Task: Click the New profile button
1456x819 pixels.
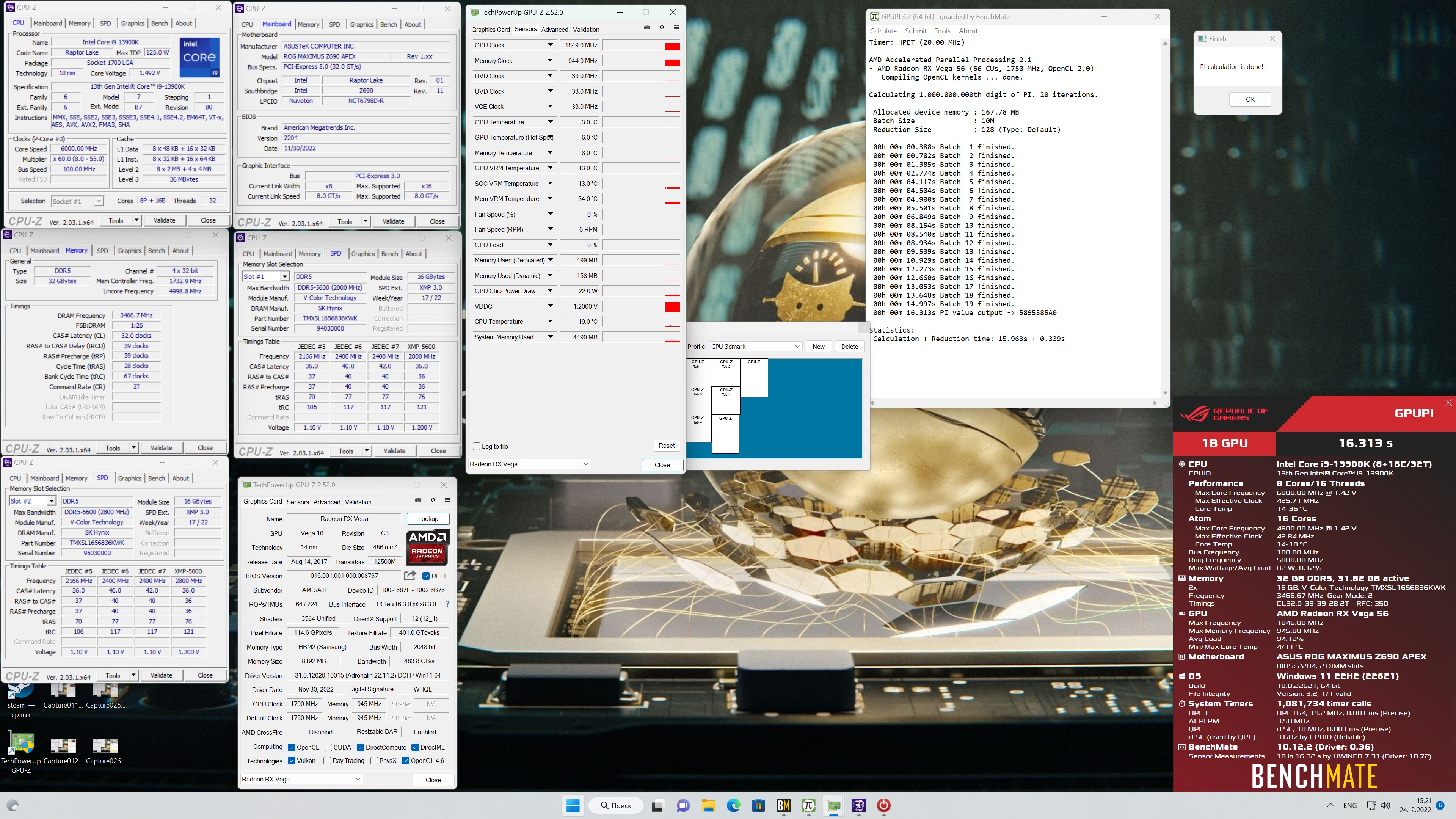Action: (x=819, y=347)
